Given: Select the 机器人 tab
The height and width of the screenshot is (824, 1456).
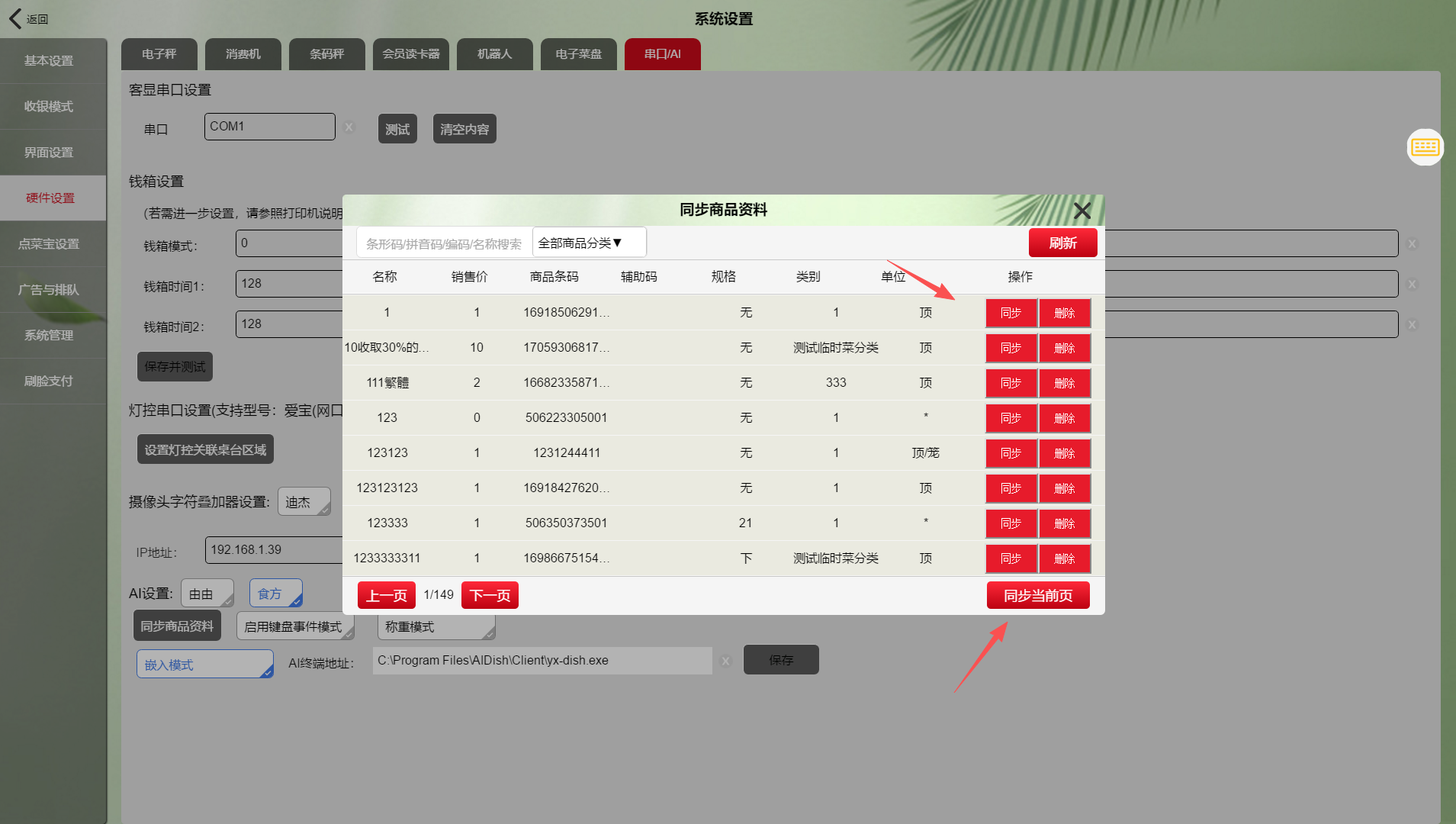Looking at the screenshot, I should (494, 54).
